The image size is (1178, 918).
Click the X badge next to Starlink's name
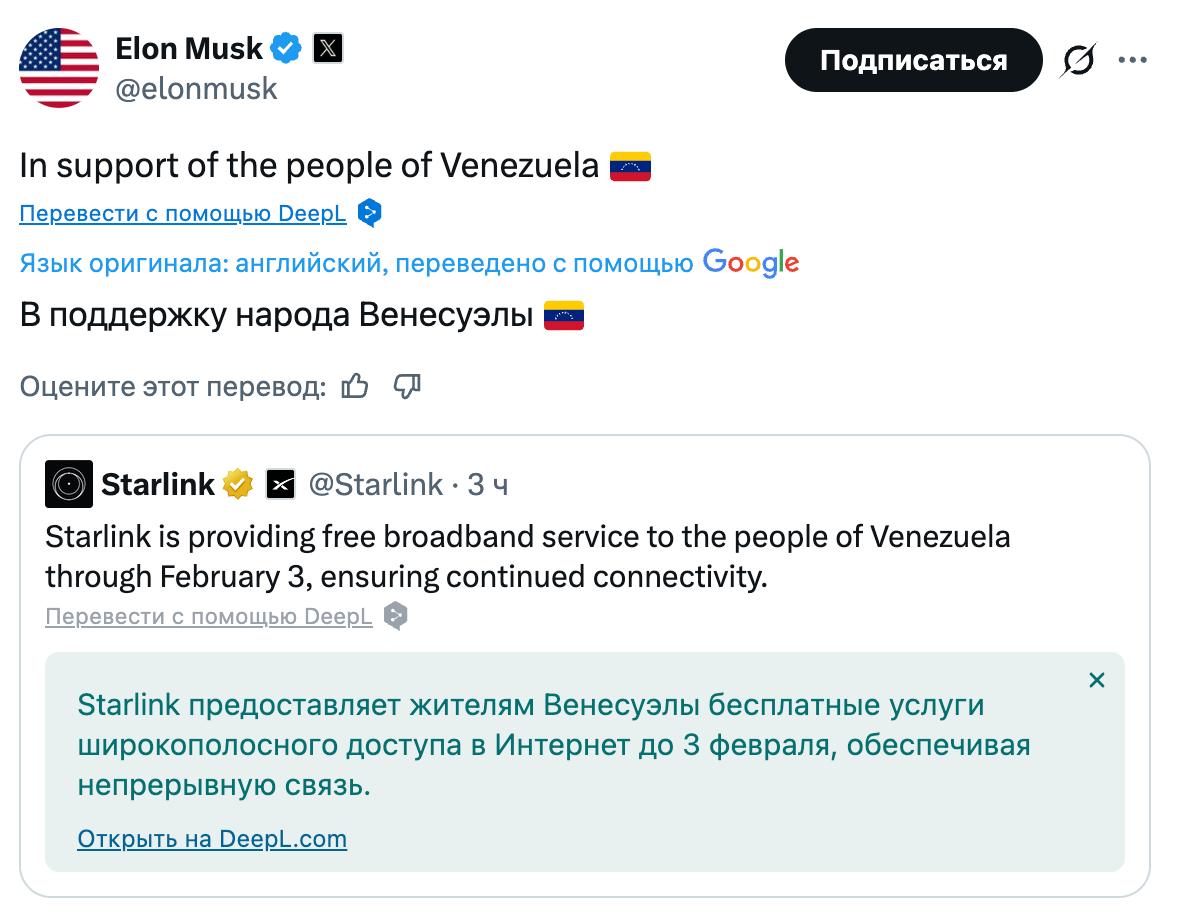tap(280, 483)
